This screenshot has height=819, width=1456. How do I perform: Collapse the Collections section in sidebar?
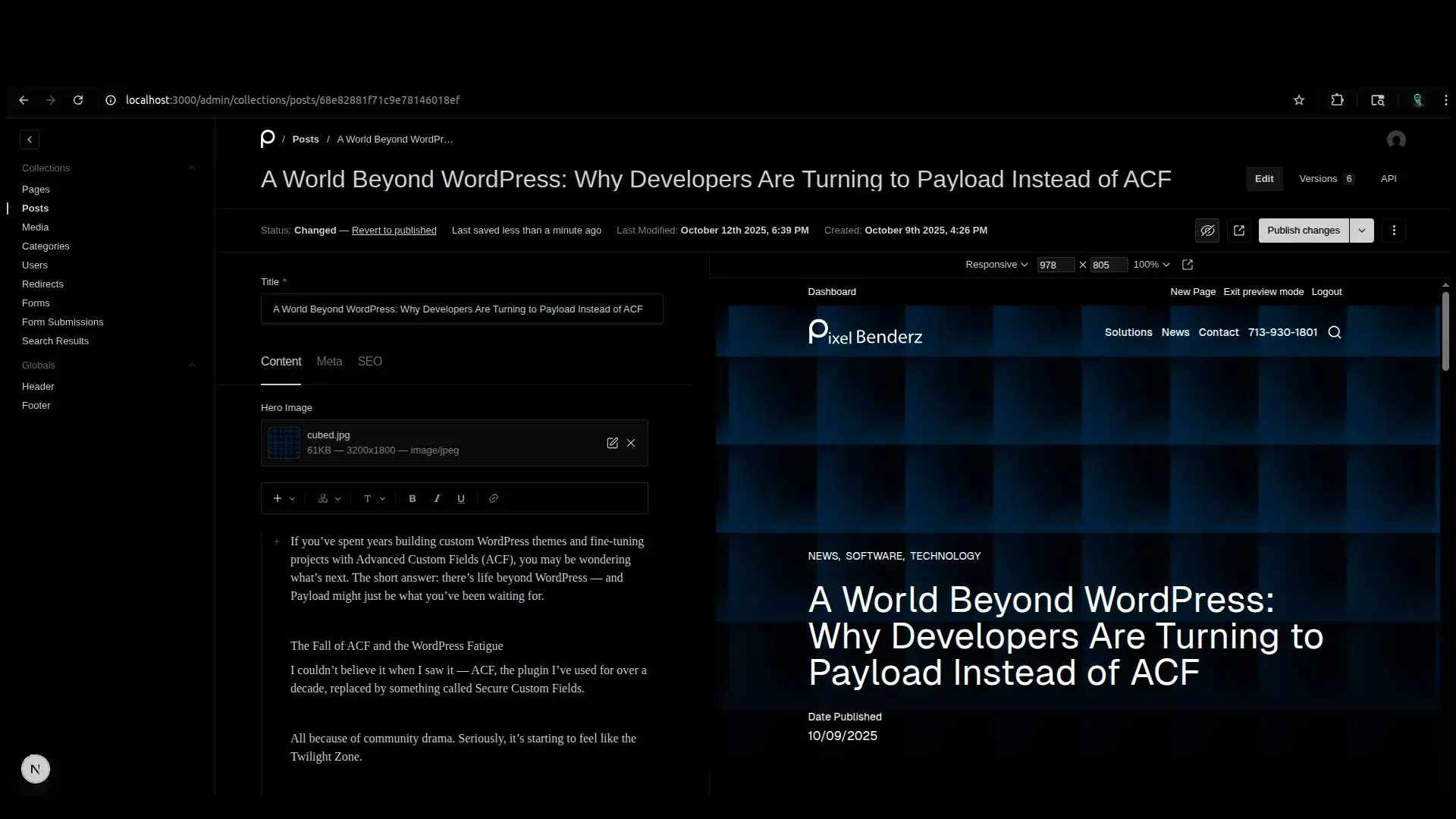[x=192, y=168]
